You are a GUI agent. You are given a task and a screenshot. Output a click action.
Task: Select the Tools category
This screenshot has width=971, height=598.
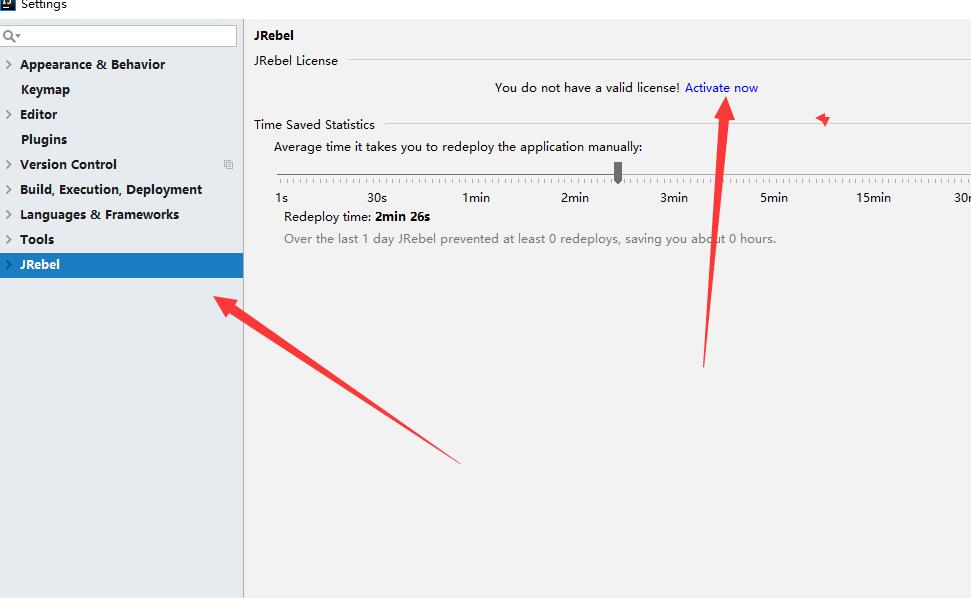(x=37, y=240)
